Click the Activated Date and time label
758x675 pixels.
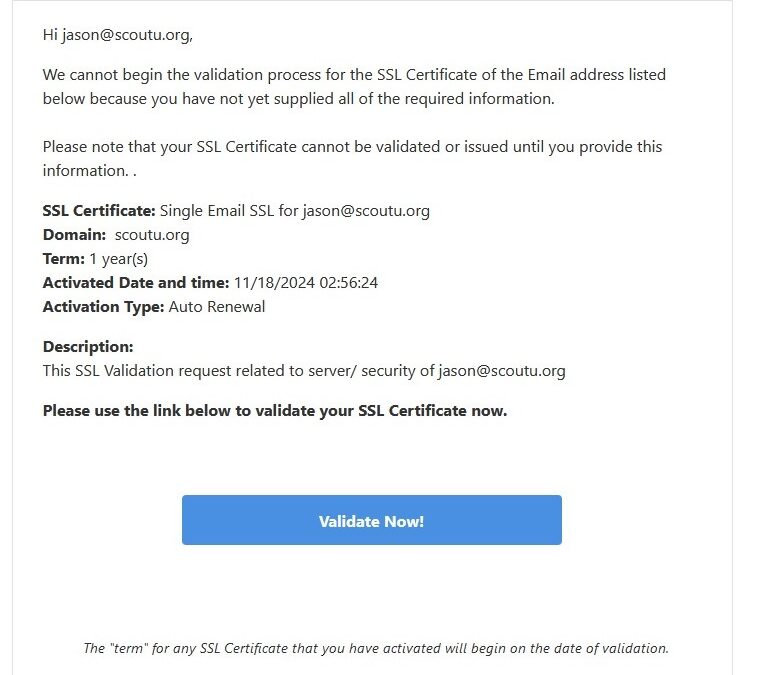click(136, 282)
